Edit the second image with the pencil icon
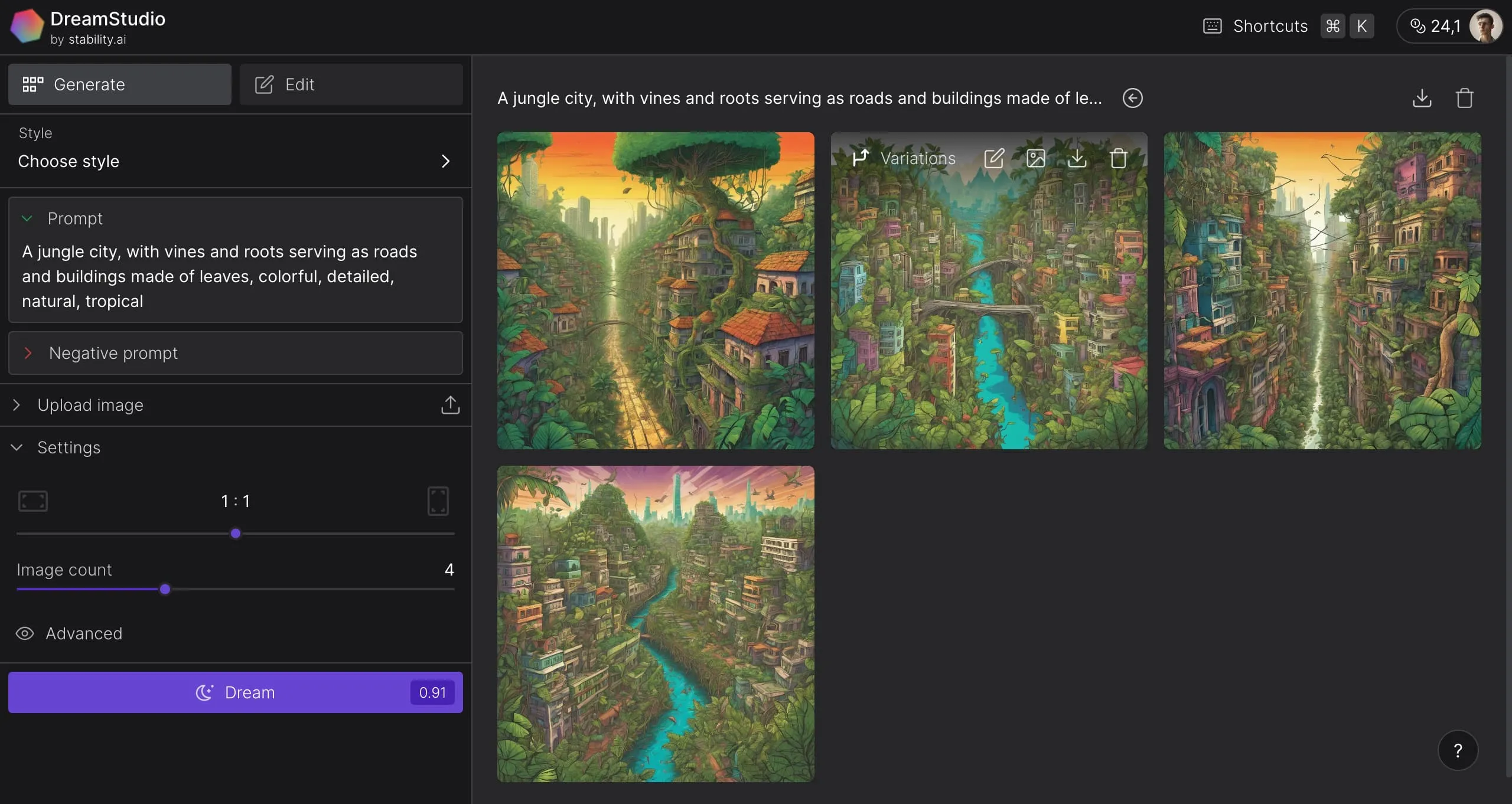 point(995,158)
